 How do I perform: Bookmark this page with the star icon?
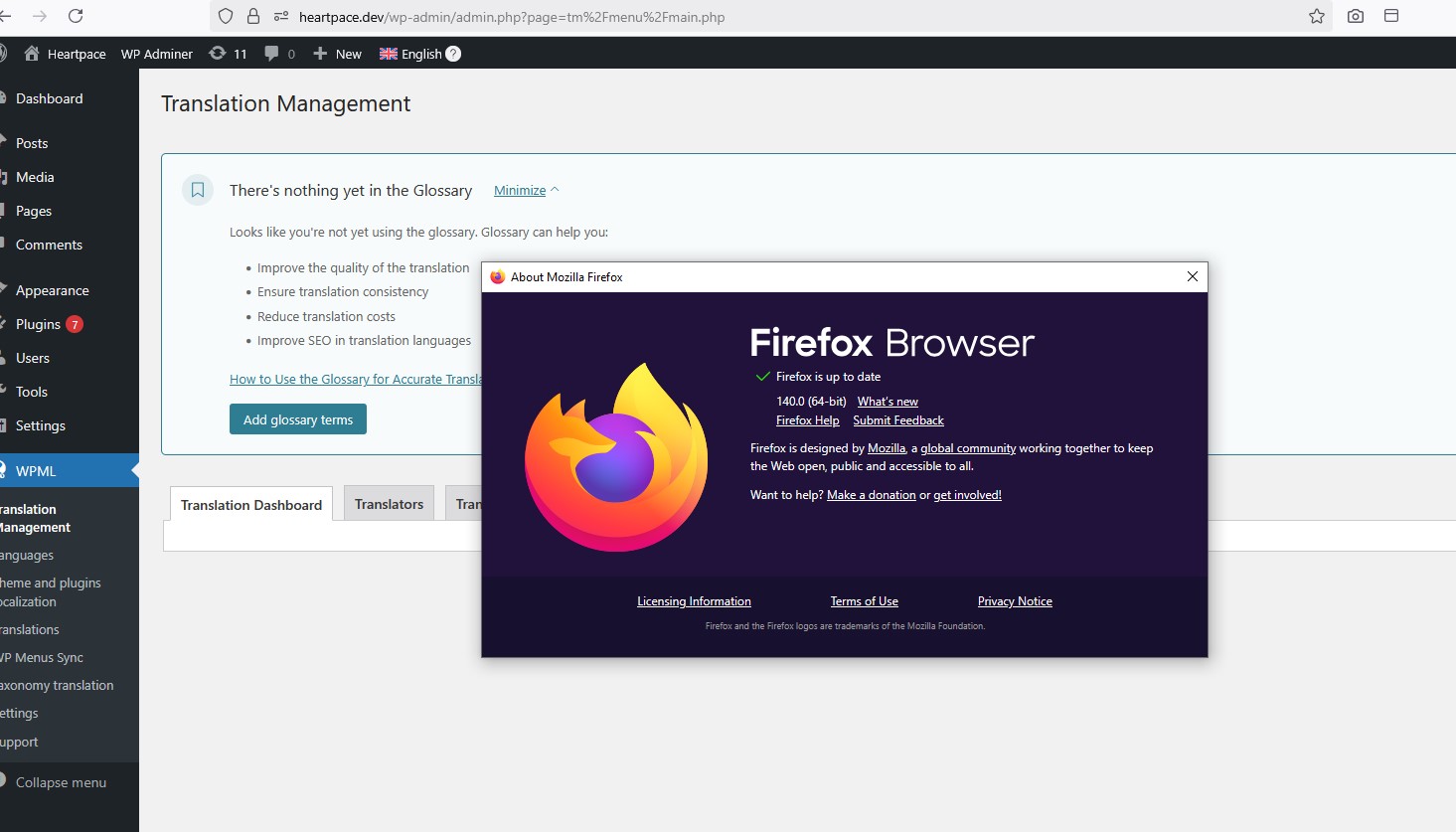1317,16
